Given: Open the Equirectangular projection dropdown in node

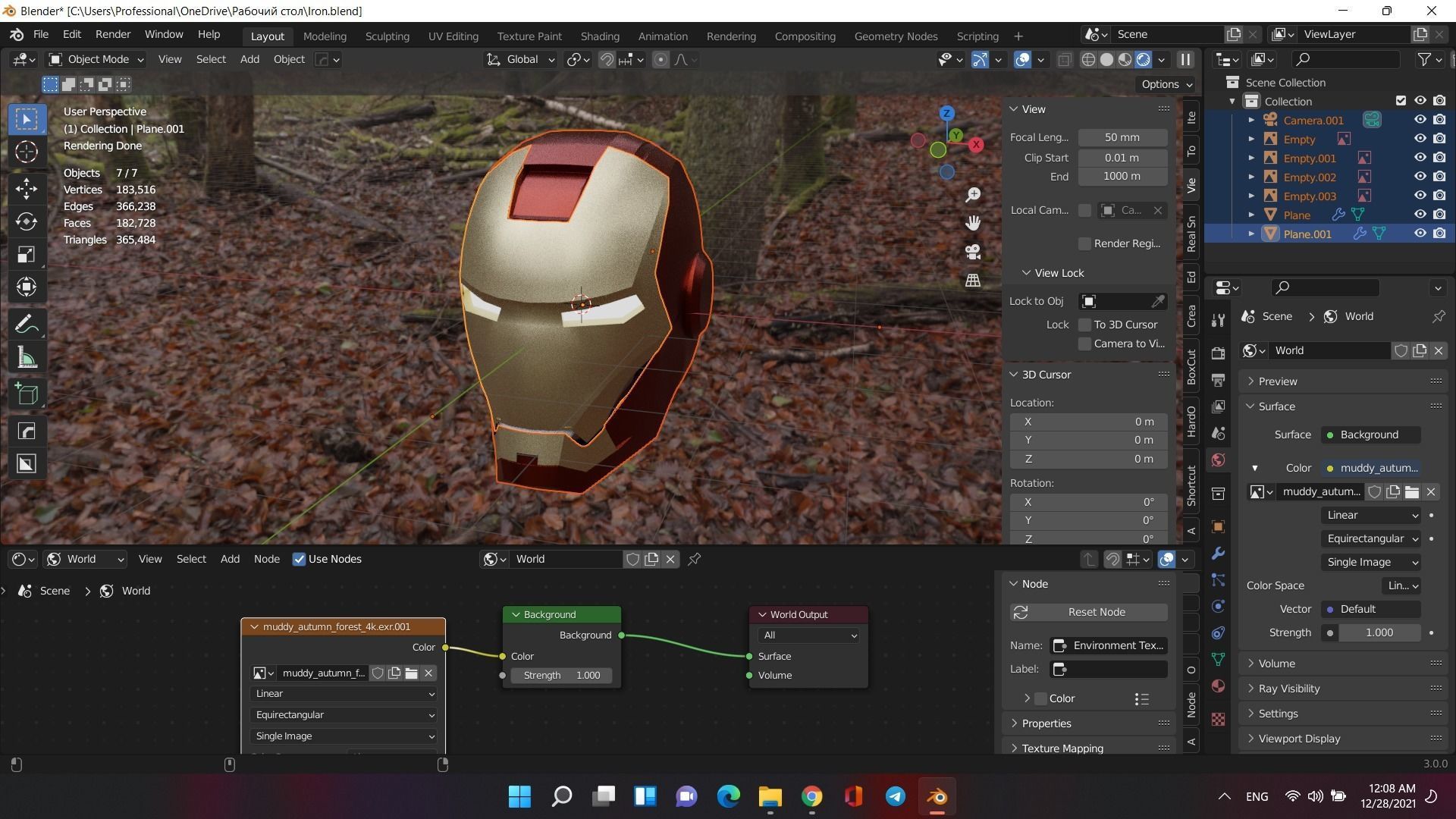Looking at the screenshot, I should (x=344, y=715).
